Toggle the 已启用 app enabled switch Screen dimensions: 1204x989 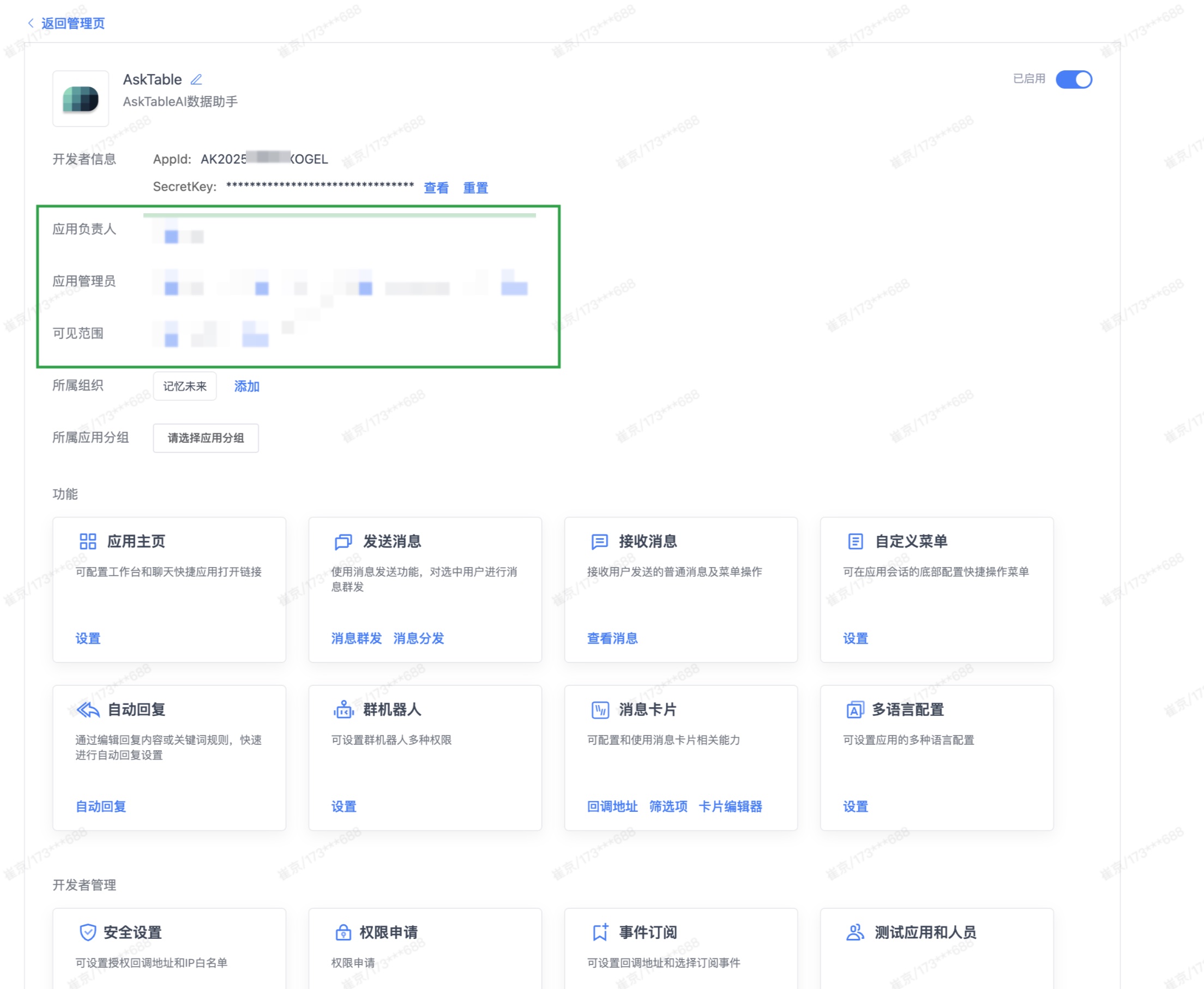[1073, 79]
